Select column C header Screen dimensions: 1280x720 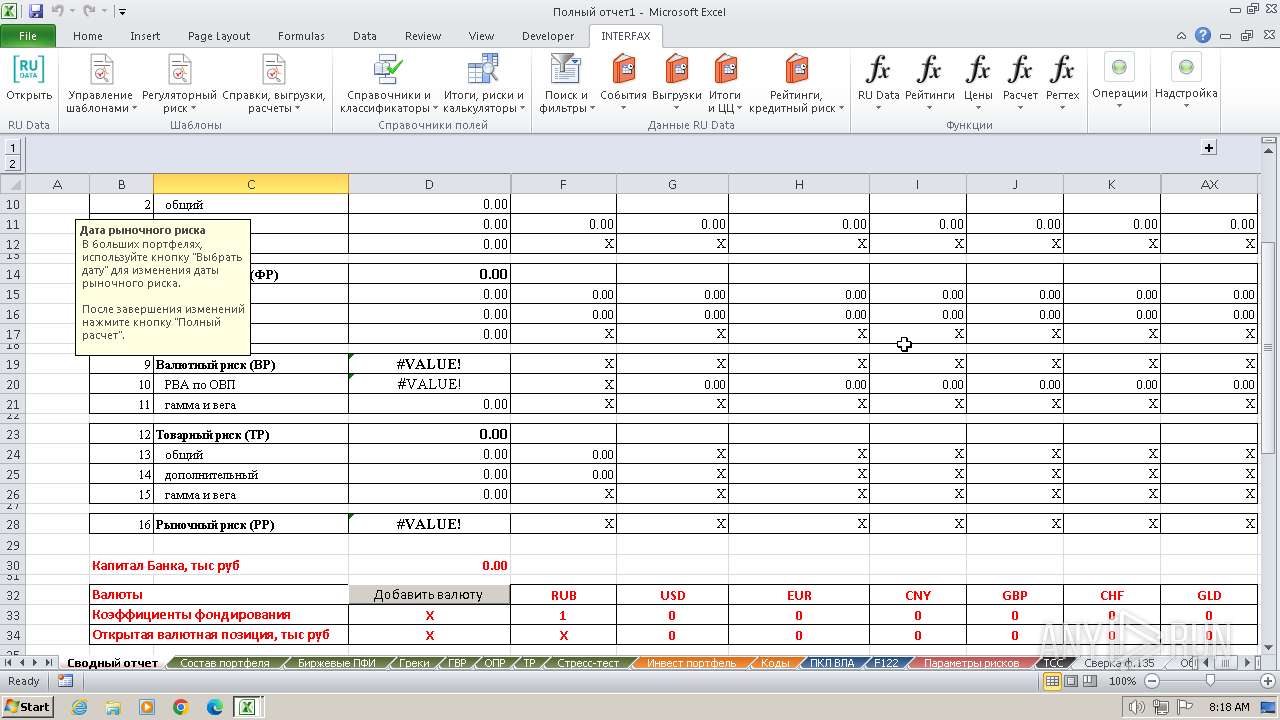pyautogui.click(x=251, y=184)
